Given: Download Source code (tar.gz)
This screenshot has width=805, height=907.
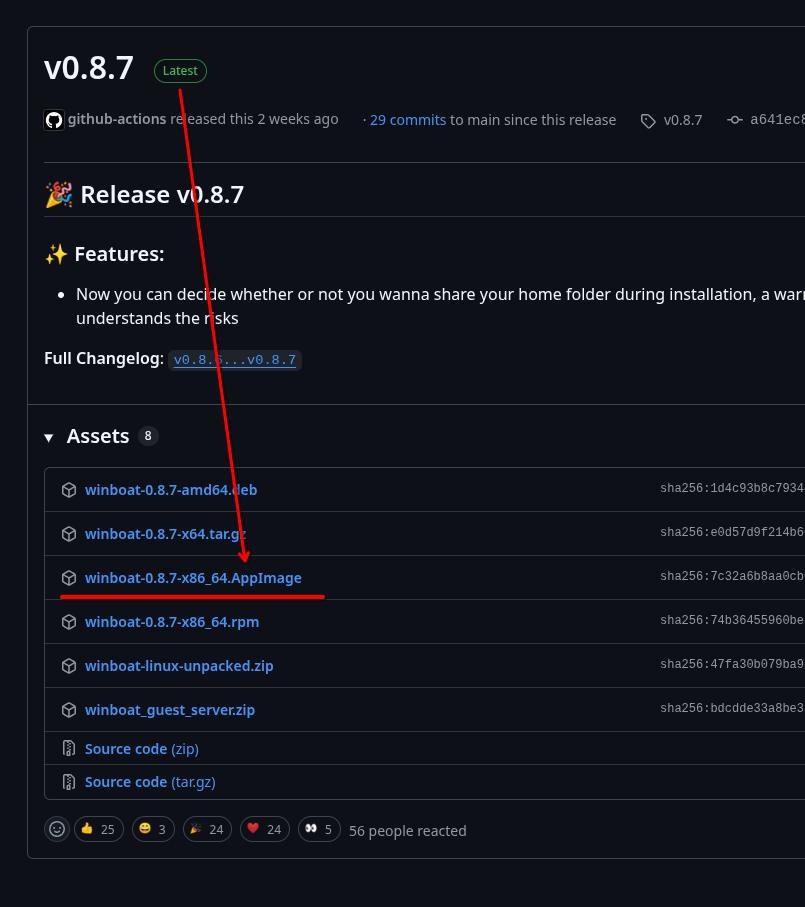Looking at the screenshot, I should pos(150,782).
